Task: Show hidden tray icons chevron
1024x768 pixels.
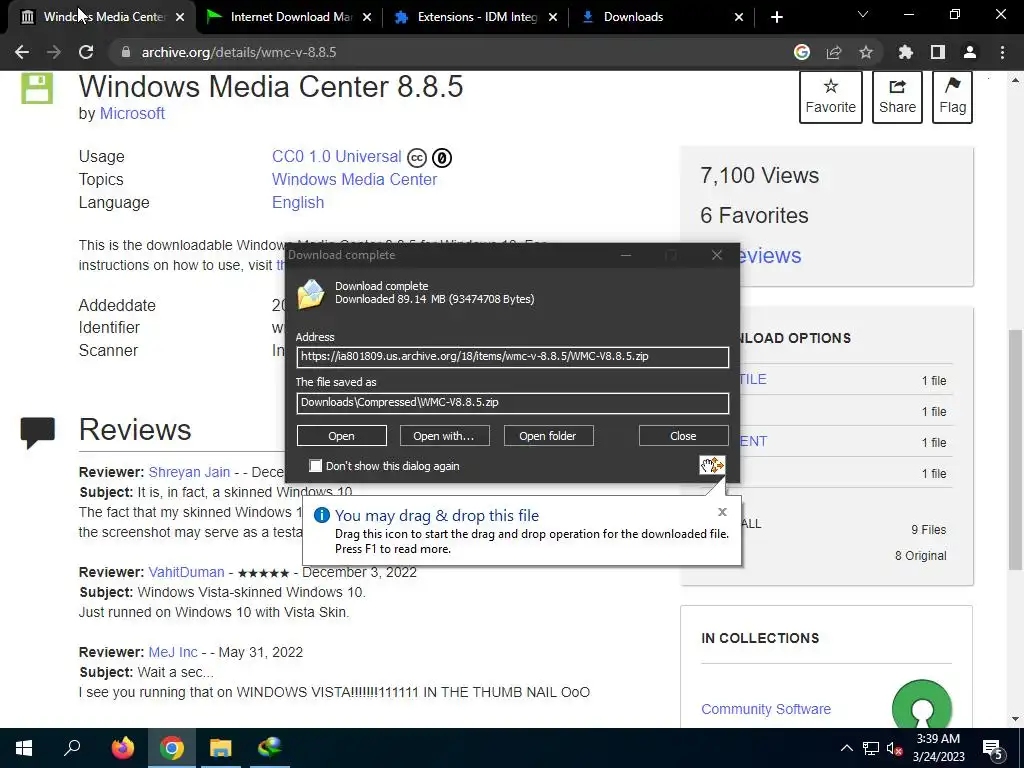Action: [846, 748]
